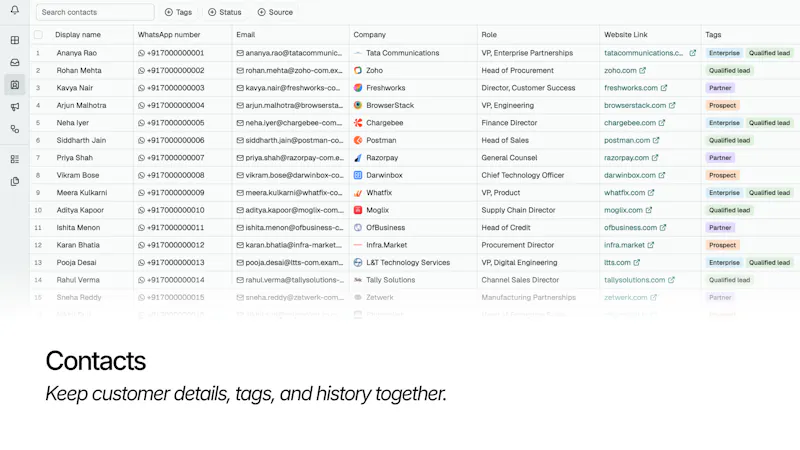Click WhatsApp icon beside +917000000001
The image size is (800, 450).
point(141,53)
